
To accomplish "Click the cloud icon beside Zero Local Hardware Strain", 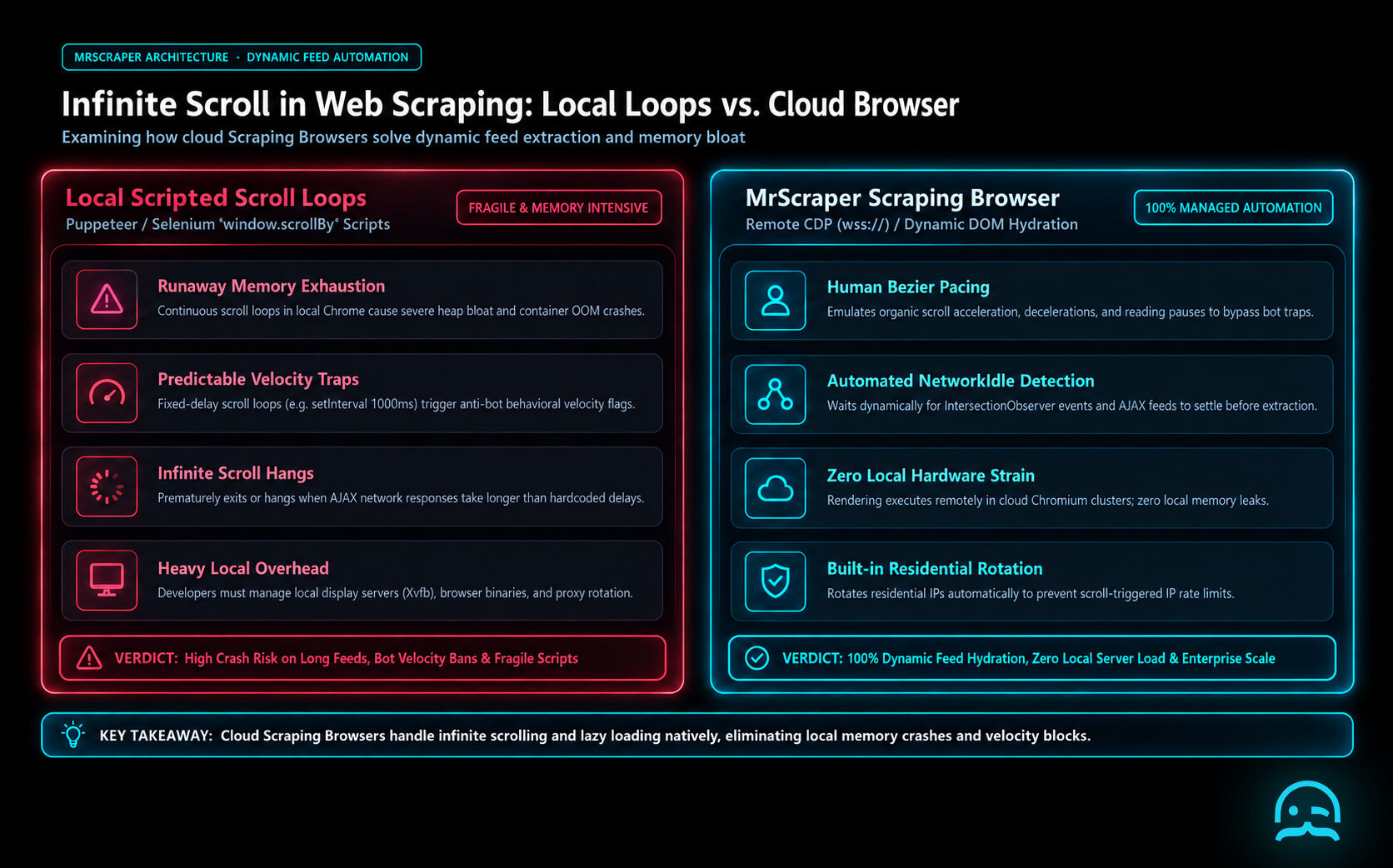I will point(776,488).
